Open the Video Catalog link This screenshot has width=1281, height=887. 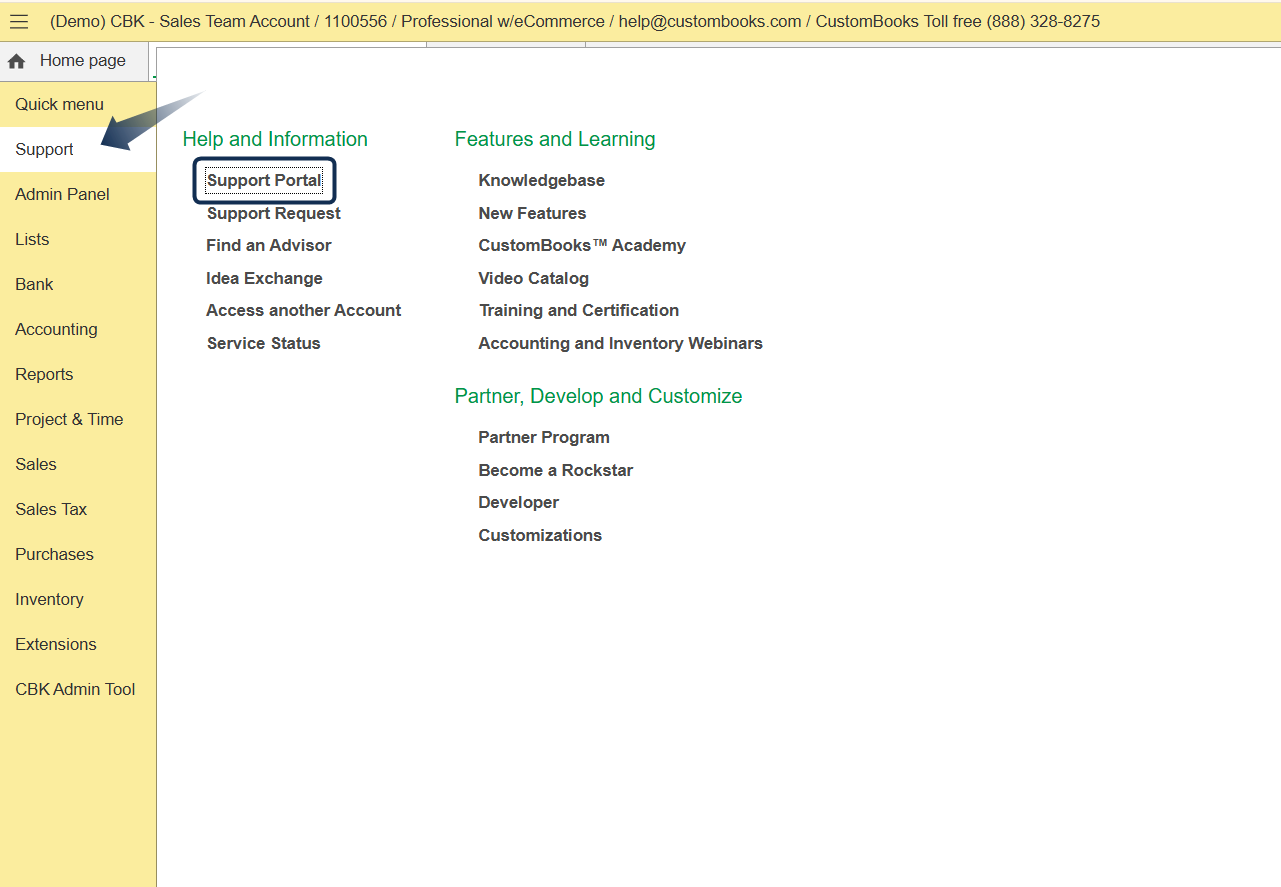pyautogui.click(x=533, y=278)
